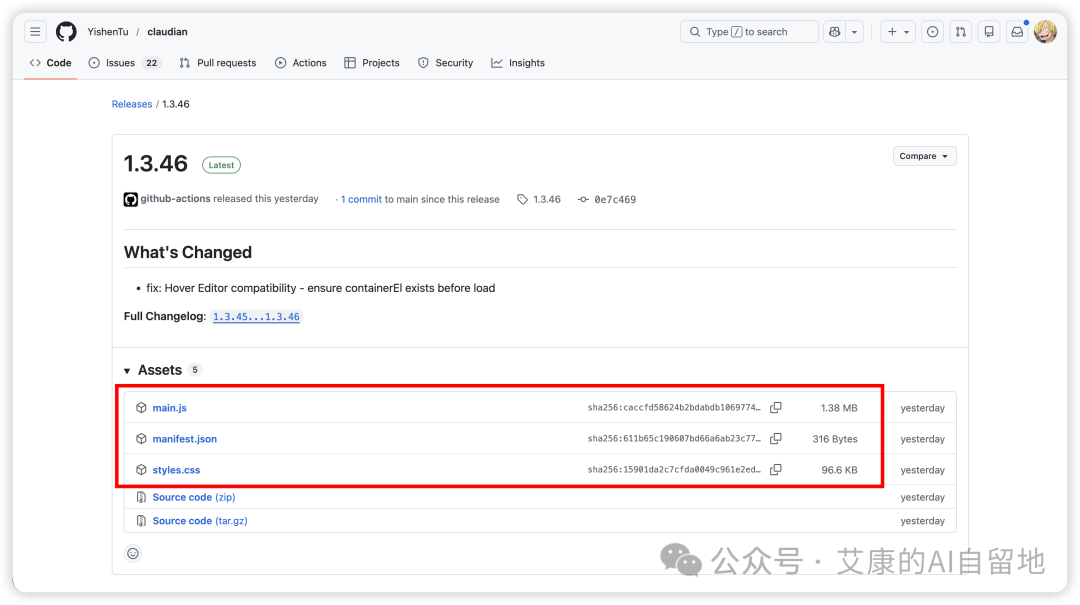Open notifications inbox

pyautogui.click(x=1017, y=32)
